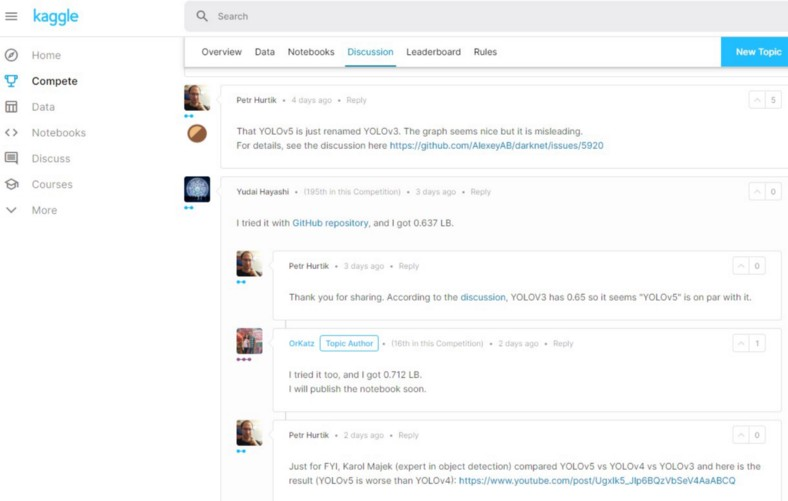Click '(16th in this Competition)' text
This screenshot has width=788, height=501.
click(437, 343)
